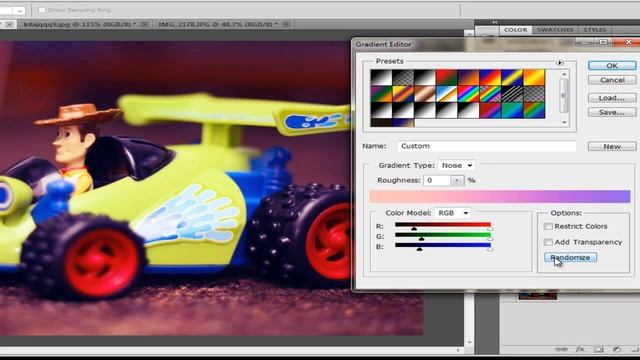Choose the Blue, Yellow, Blue gradient preset
The image size is (640, 360).
tap(512, 78)
